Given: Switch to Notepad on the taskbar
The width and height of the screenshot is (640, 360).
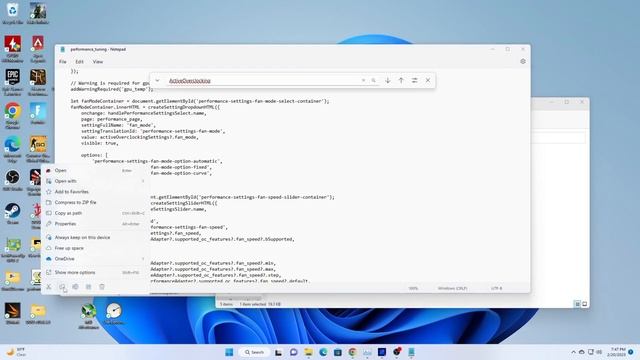Looking at the screenshot, I should point(411,352).
